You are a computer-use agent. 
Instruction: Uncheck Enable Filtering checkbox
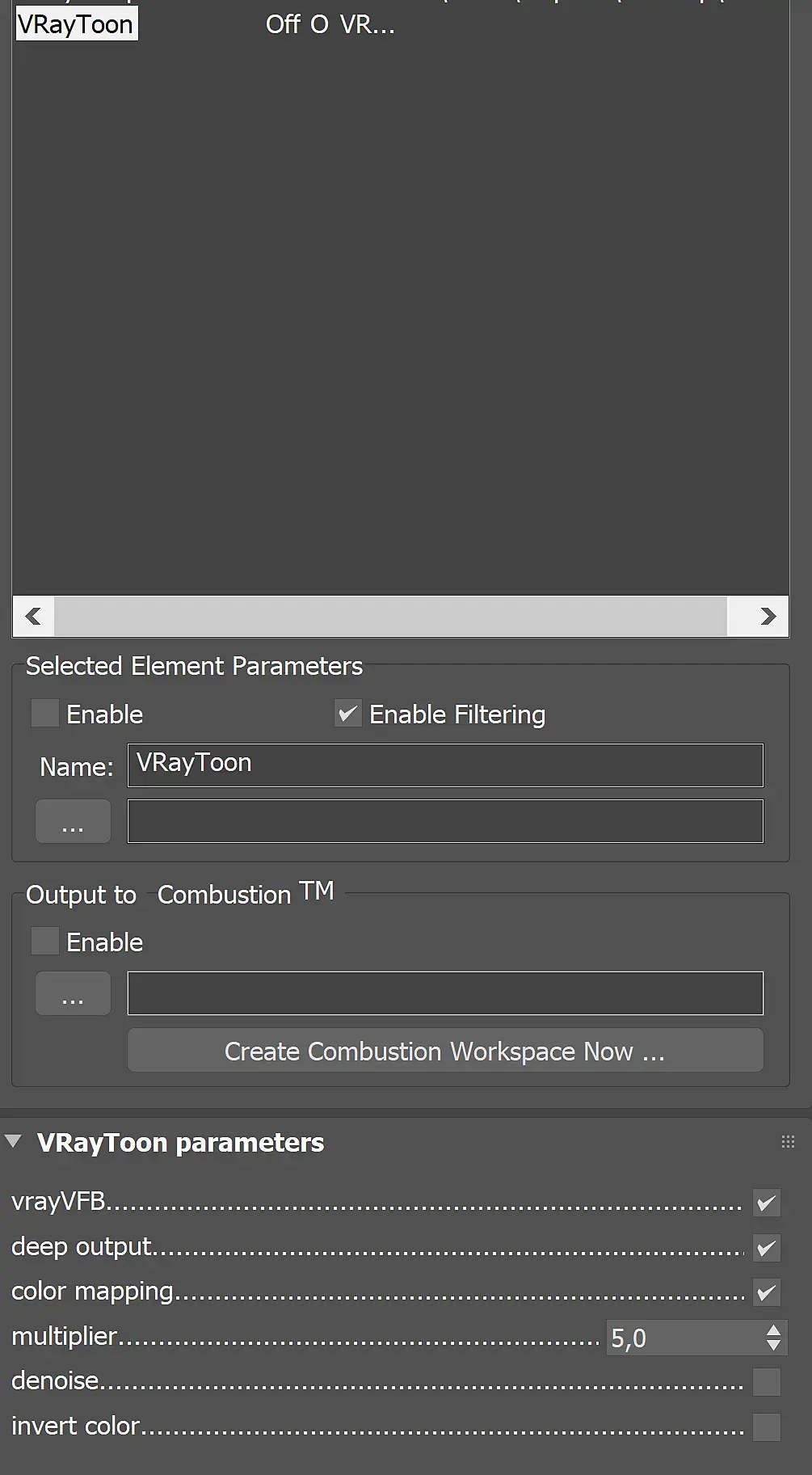click(x=348, y=714)
